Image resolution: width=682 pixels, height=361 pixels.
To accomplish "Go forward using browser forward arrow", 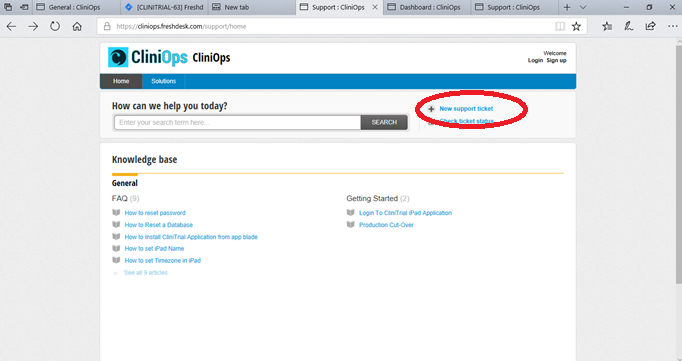I will pos(33,27).
